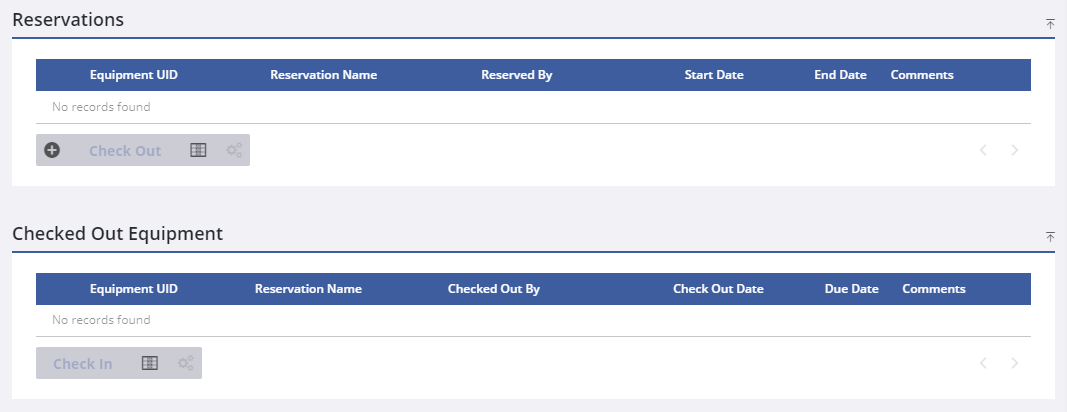Screen dimensions: 1067x412
Task: Sort by Reserved By column header
Action: click(x=516, y=75)
